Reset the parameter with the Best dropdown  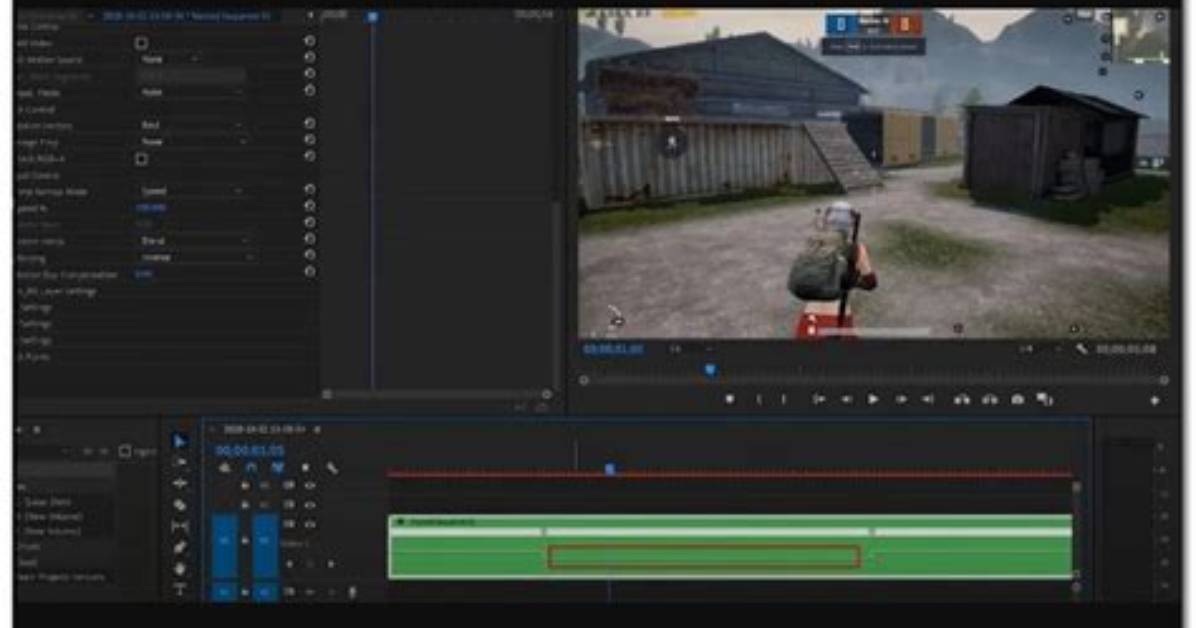point(310,124)
